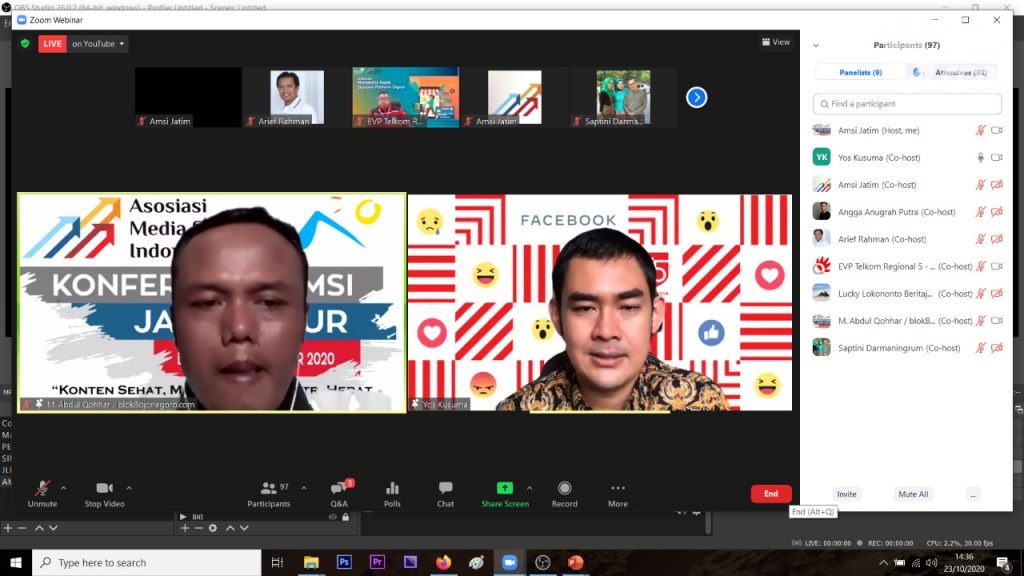The height and width of the screenshot is (576, 1024).
Task: Click the green encryption shield icon
Action: [25, 44]
